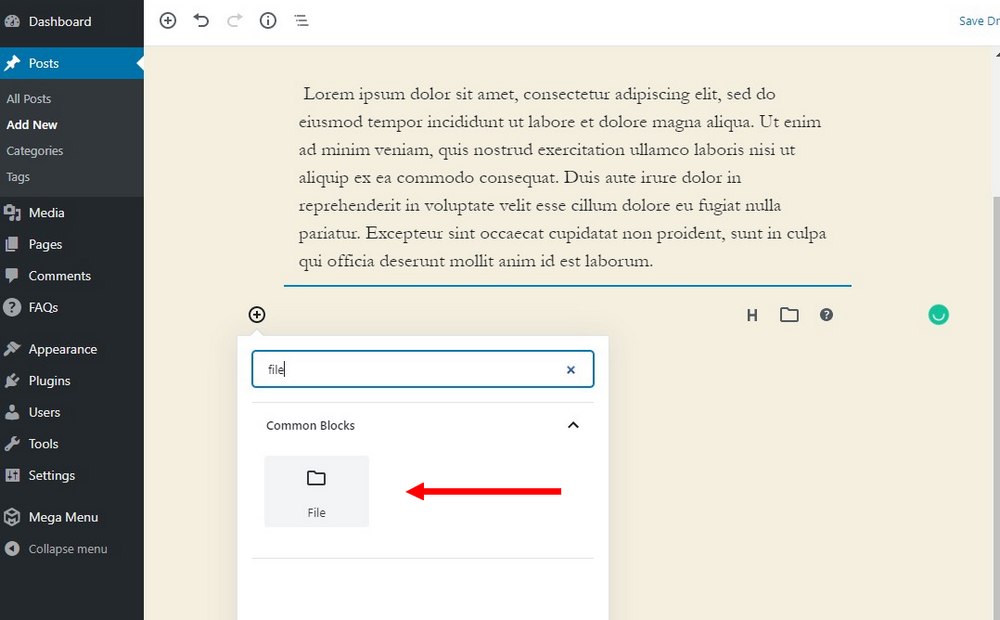Collapse the Common Blocks section chevron
The height and width of the screenshot is (620, 1000).
click(573, 424)
